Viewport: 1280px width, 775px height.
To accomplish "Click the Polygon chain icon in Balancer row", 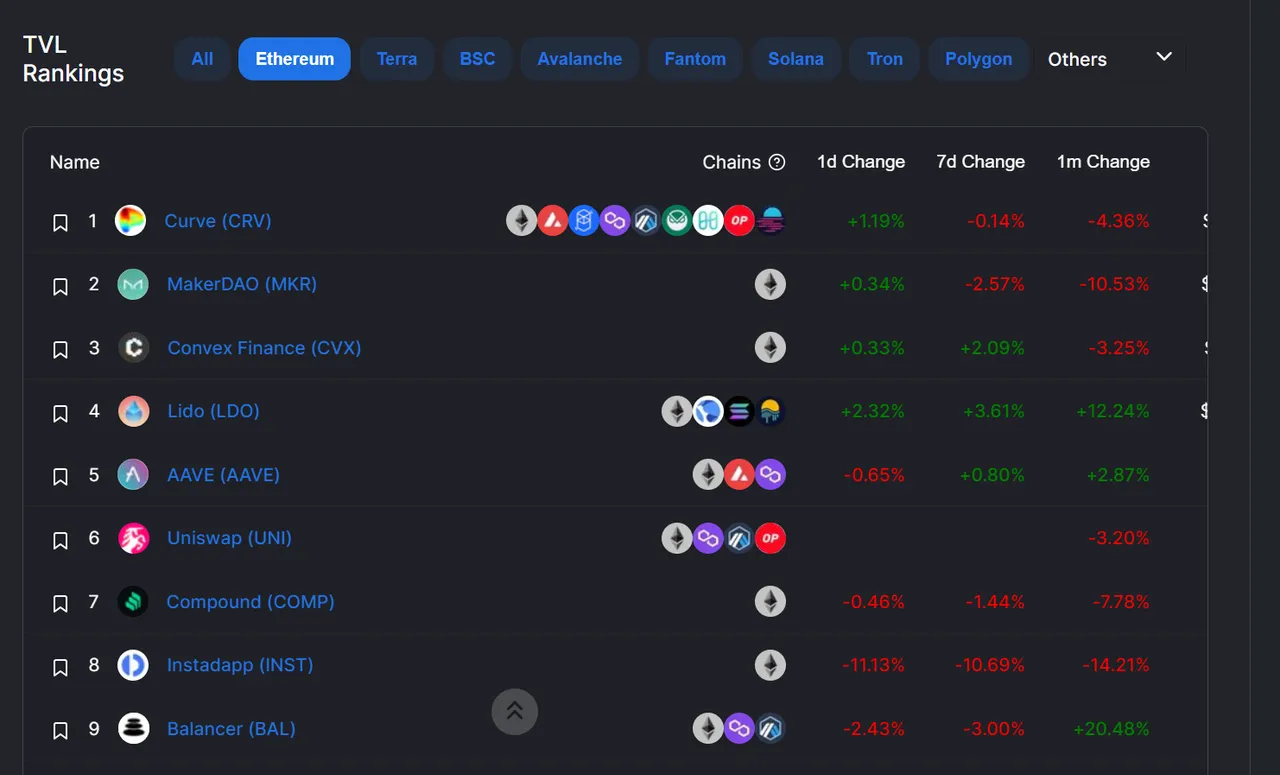I will point(739,728).
